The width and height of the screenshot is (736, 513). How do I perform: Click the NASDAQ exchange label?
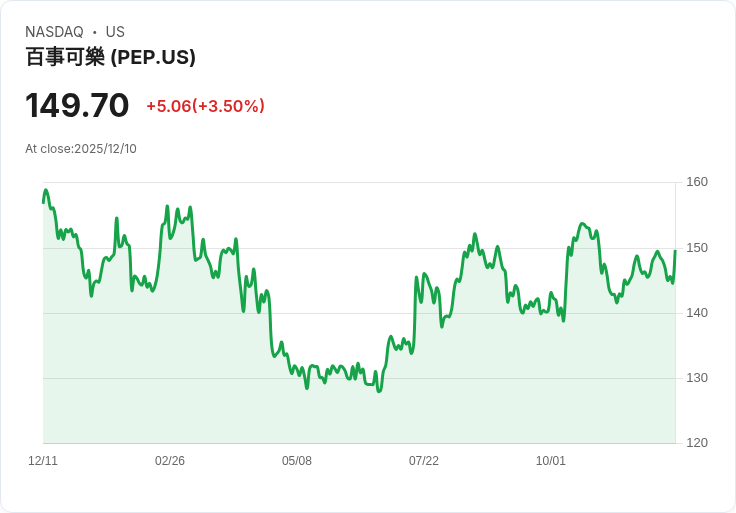coord(54,32)
